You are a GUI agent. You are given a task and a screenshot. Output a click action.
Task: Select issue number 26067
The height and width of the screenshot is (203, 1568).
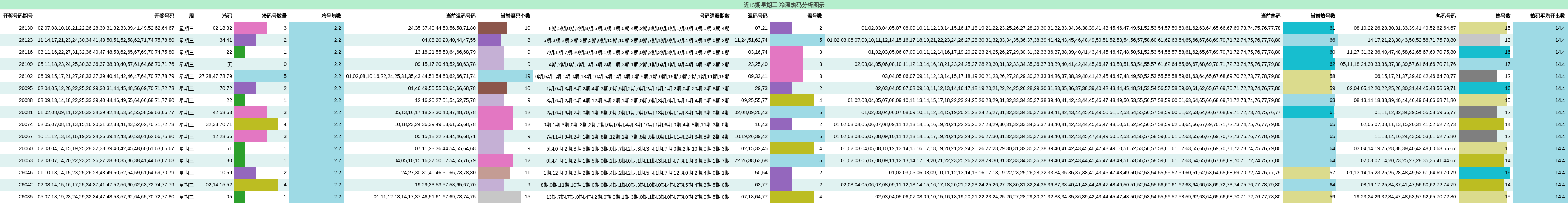[26, 136]
